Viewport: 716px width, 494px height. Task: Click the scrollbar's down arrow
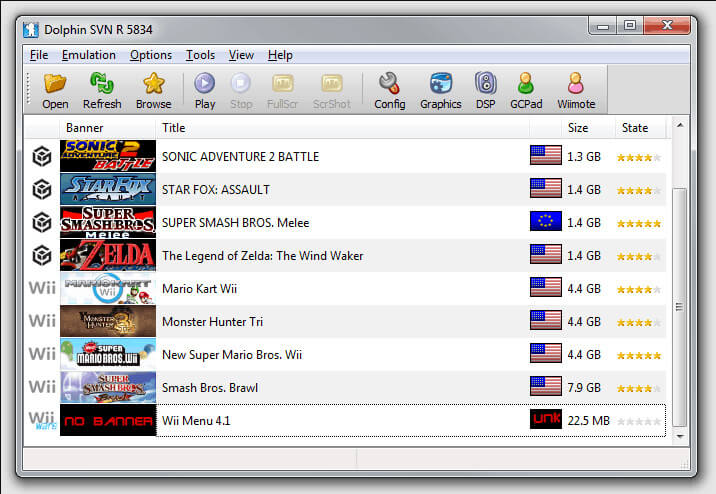click(x=680, y=437)
